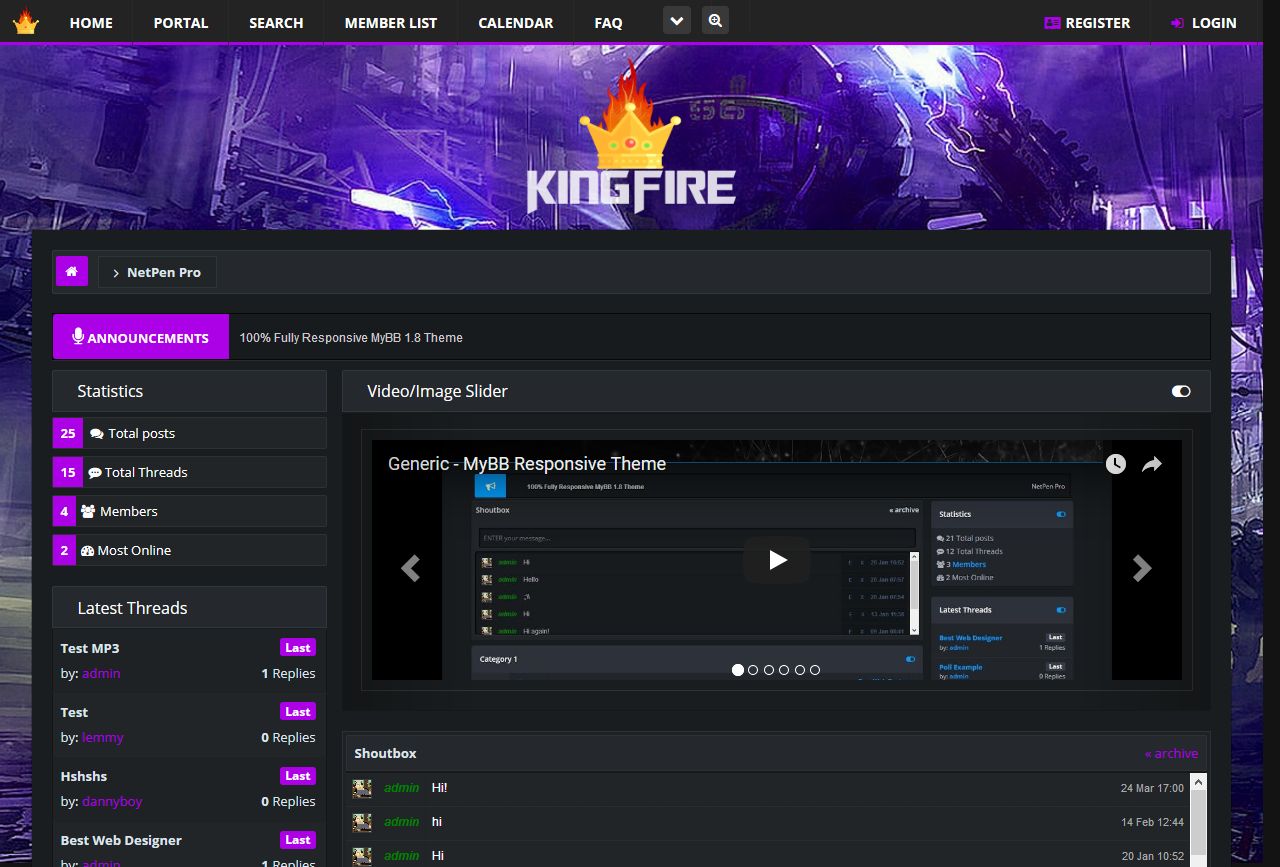Screen dimensions: 1280x867
Task: Click the Total posts comments icon
Action: (x=97, y=434)
